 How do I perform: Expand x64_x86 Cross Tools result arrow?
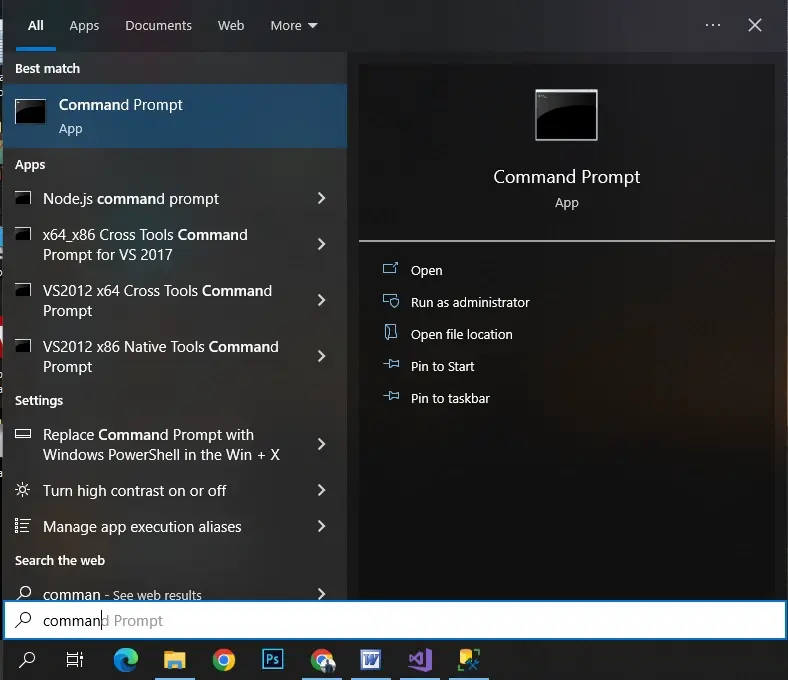(x=322, y=244)
